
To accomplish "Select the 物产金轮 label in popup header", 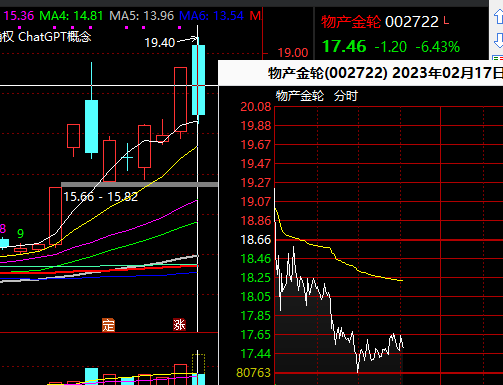I will click(x=299, y=96).
